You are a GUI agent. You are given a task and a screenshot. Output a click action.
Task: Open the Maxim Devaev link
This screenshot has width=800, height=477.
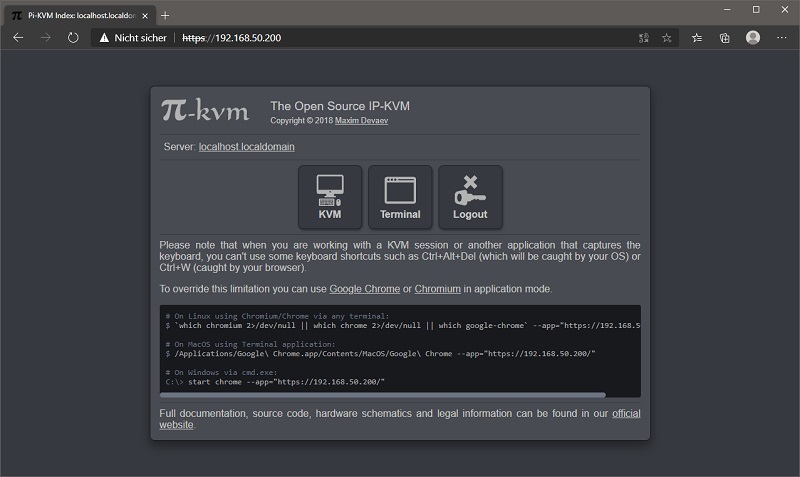click(x=361, y=120)
